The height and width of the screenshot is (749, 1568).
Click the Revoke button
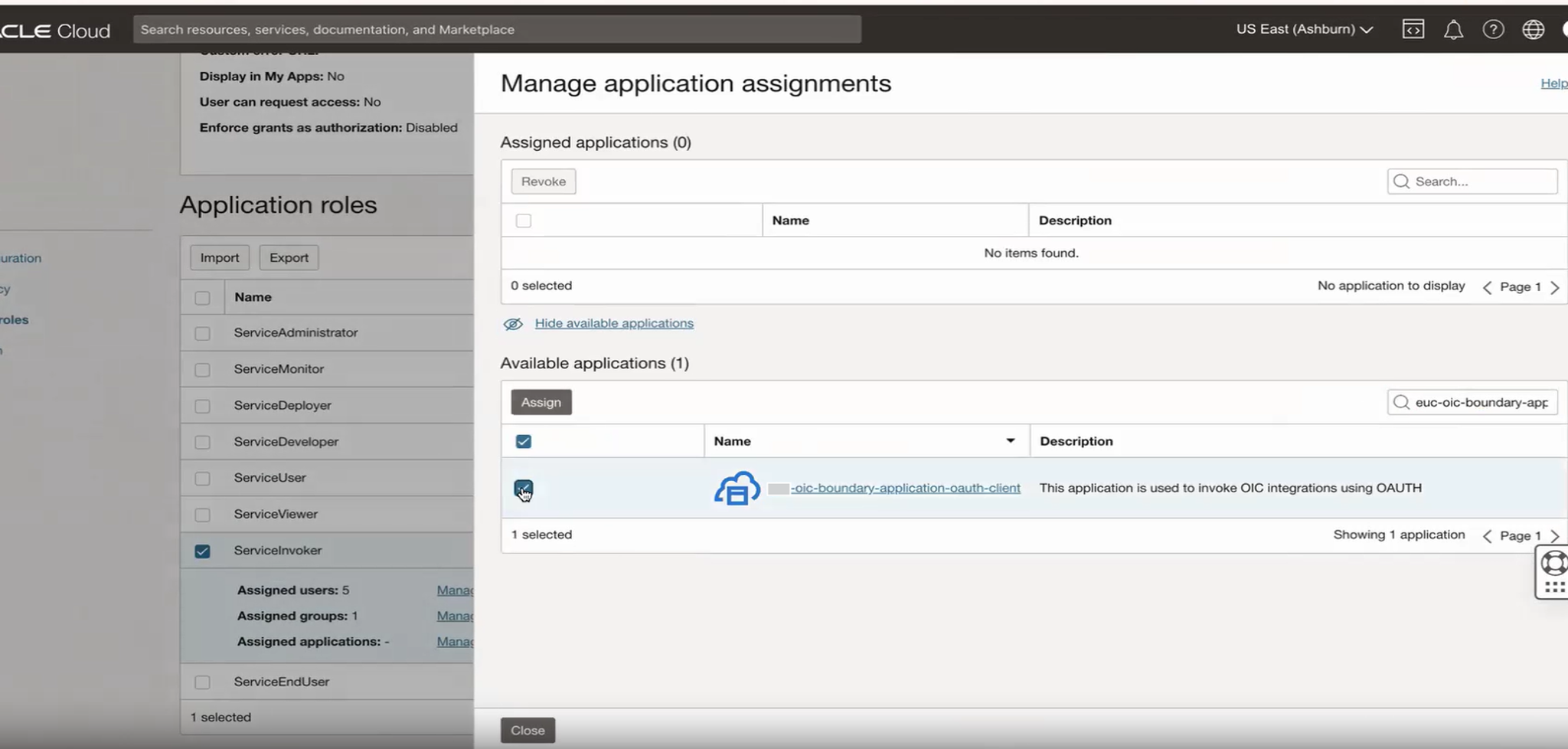pos(543,181)
